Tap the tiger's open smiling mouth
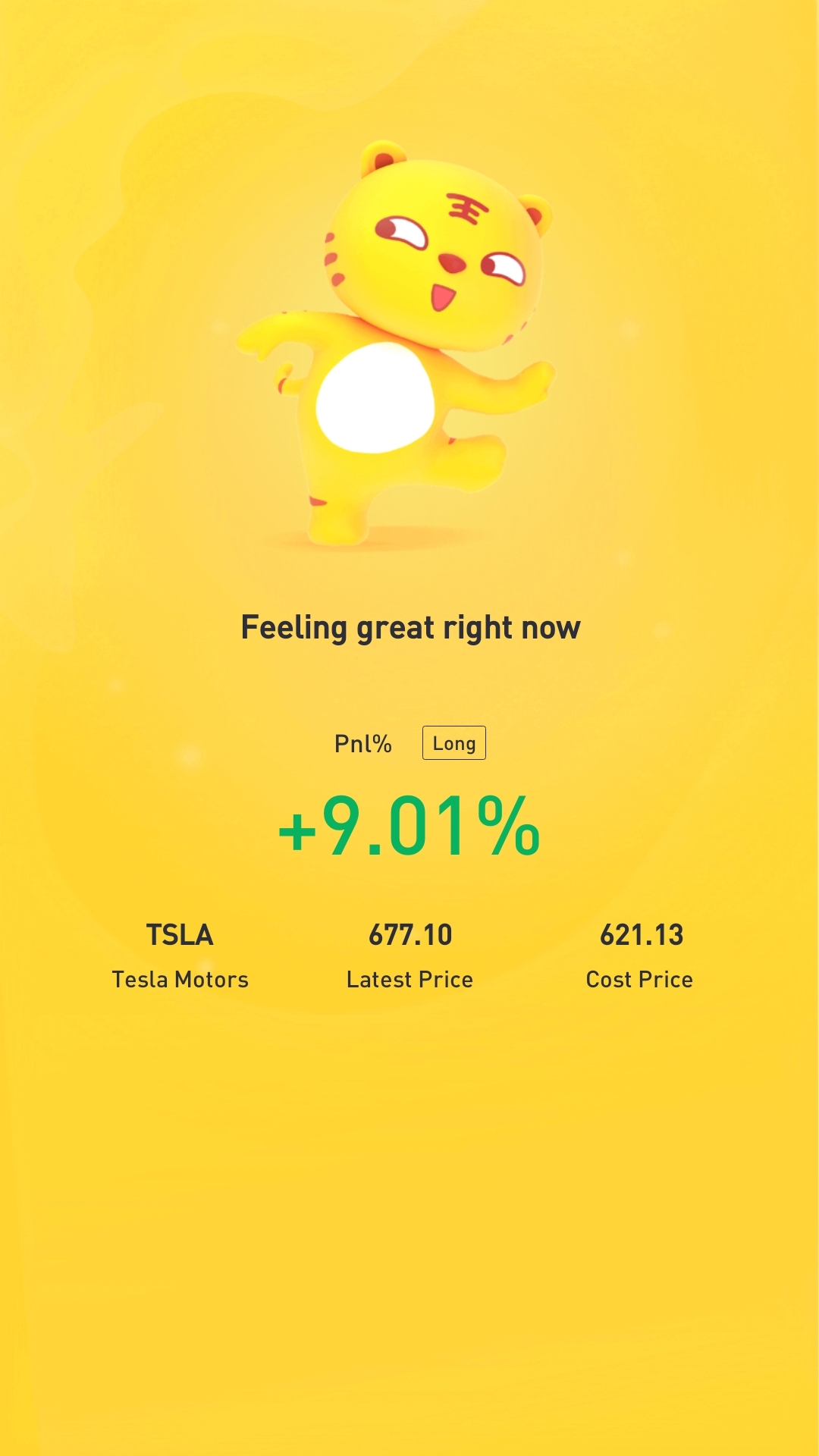 click(443, 297)
